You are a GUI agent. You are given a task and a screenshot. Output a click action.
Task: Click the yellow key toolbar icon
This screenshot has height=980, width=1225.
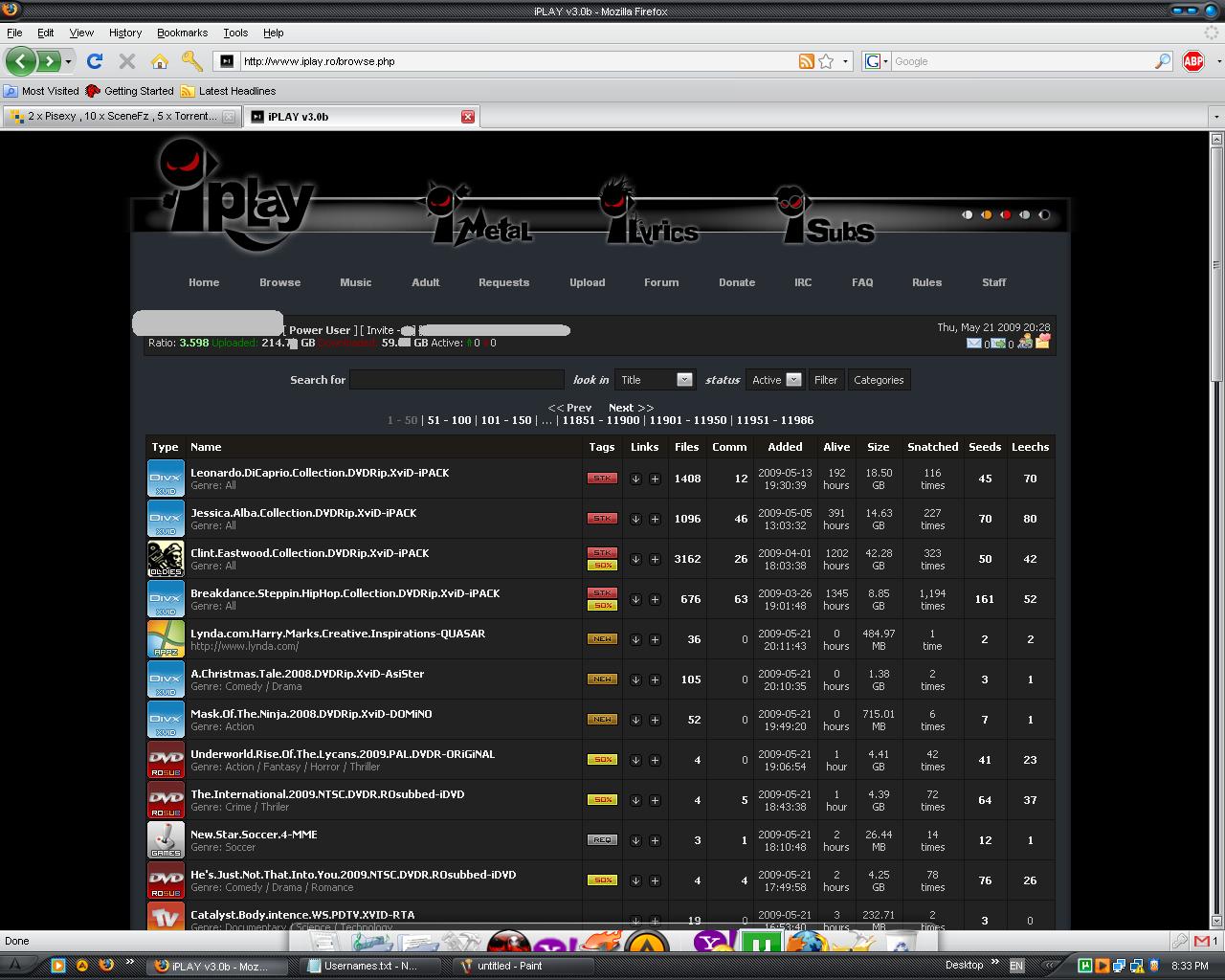tap(192, 61)
